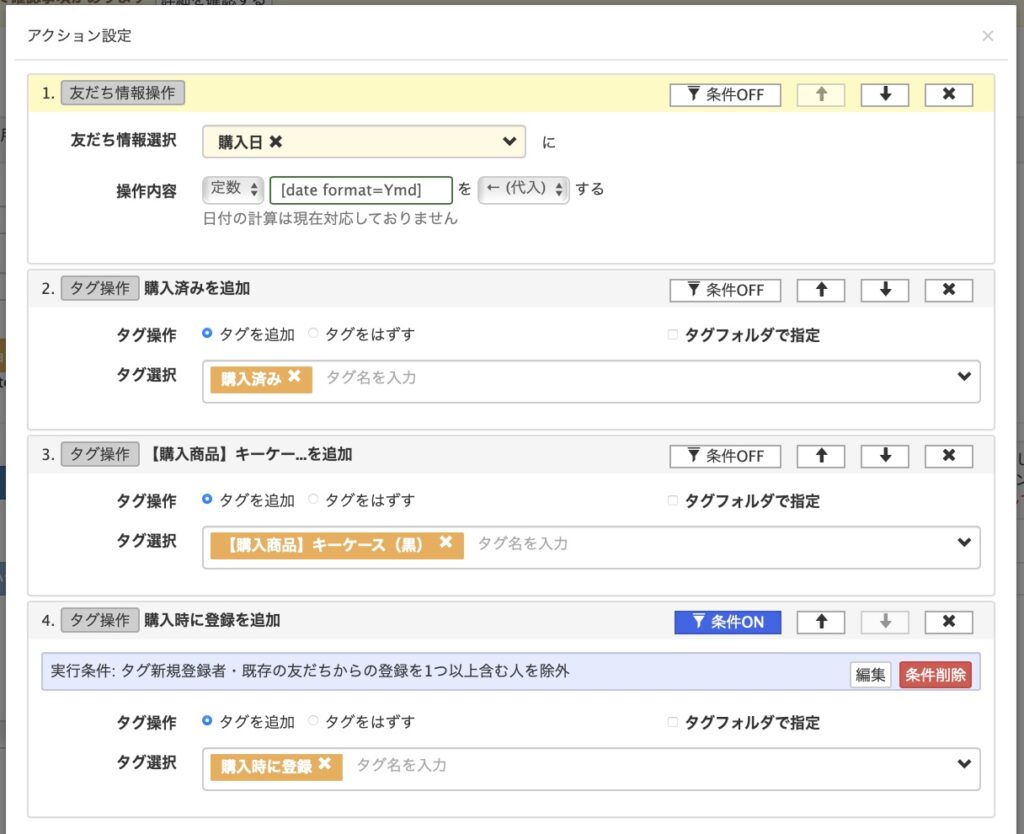Open the 友だち情報選択 dropdown

(510, 142)
